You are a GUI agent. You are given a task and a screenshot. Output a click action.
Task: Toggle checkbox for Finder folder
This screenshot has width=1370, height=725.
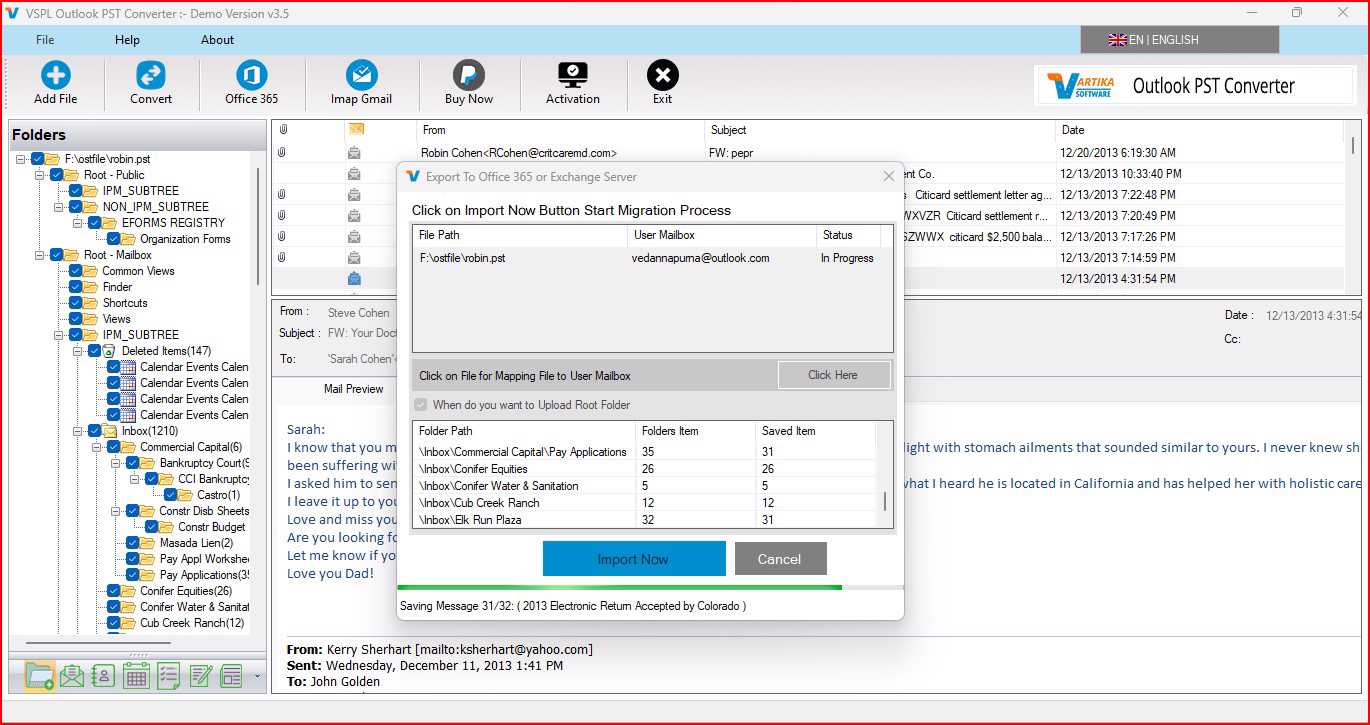(76, 287)
